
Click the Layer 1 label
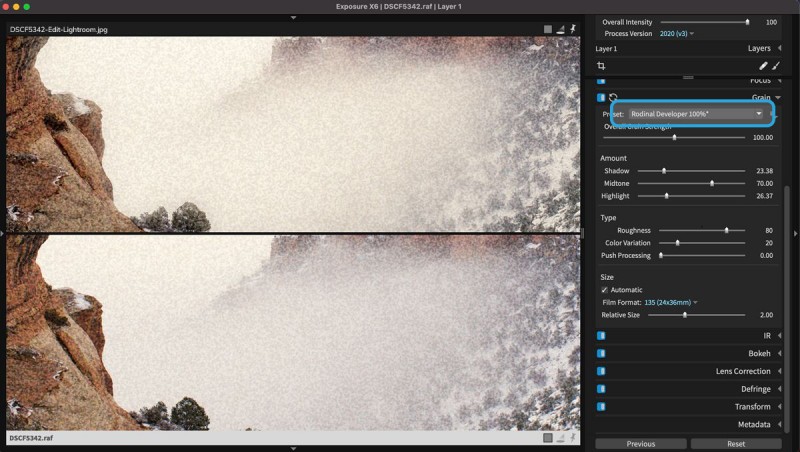point(606,48)
